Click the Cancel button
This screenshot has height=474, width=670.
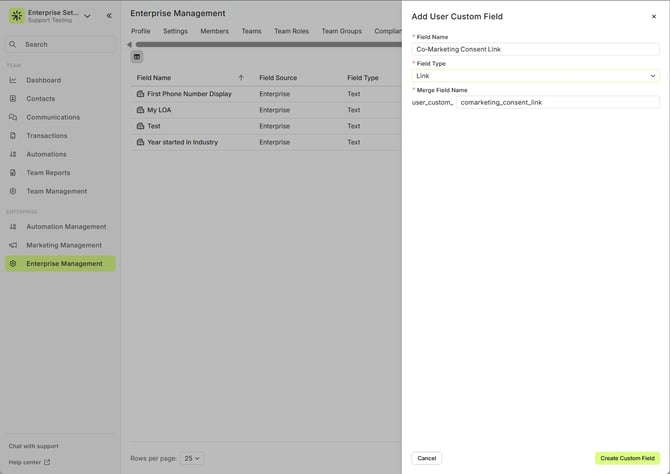click(427, 458)
